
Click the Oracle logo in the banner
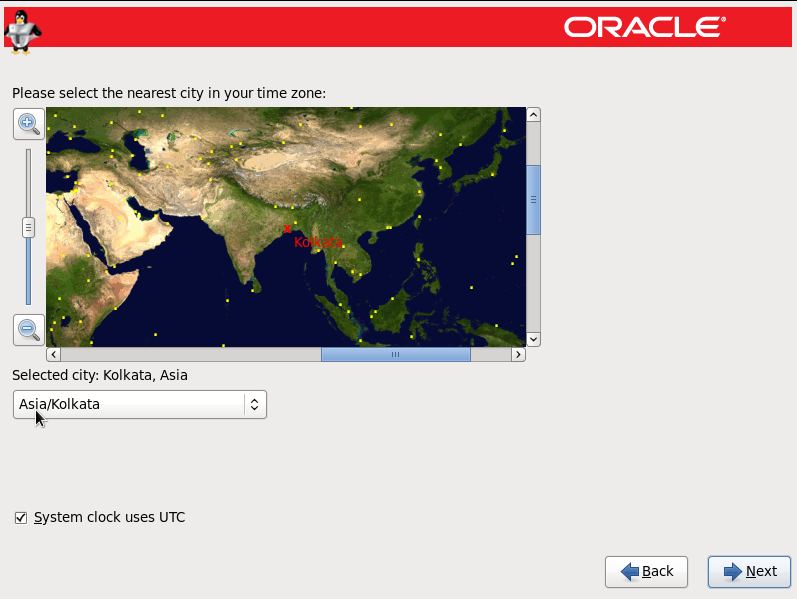click(x=644, y=27)
